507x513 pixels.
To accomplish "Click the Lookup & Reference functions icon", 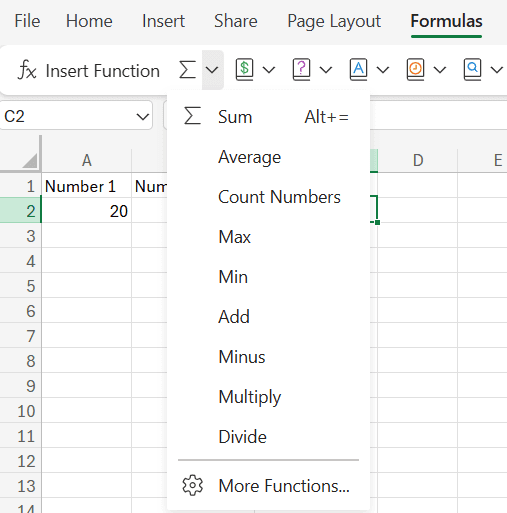I will coord(473,70).
